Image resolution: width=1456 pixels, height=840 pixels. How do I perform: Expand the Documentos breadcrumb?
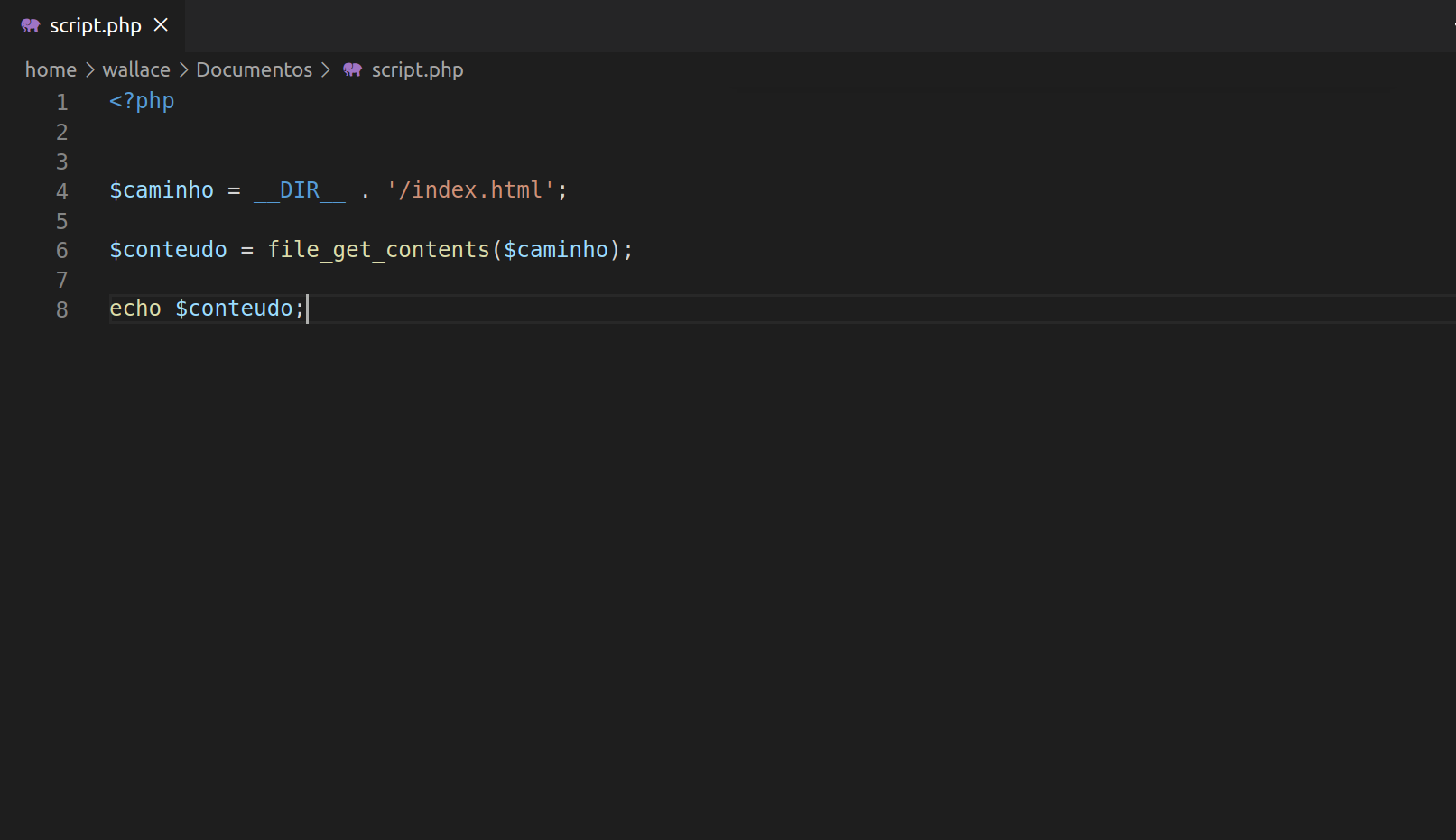click(254, 69)
